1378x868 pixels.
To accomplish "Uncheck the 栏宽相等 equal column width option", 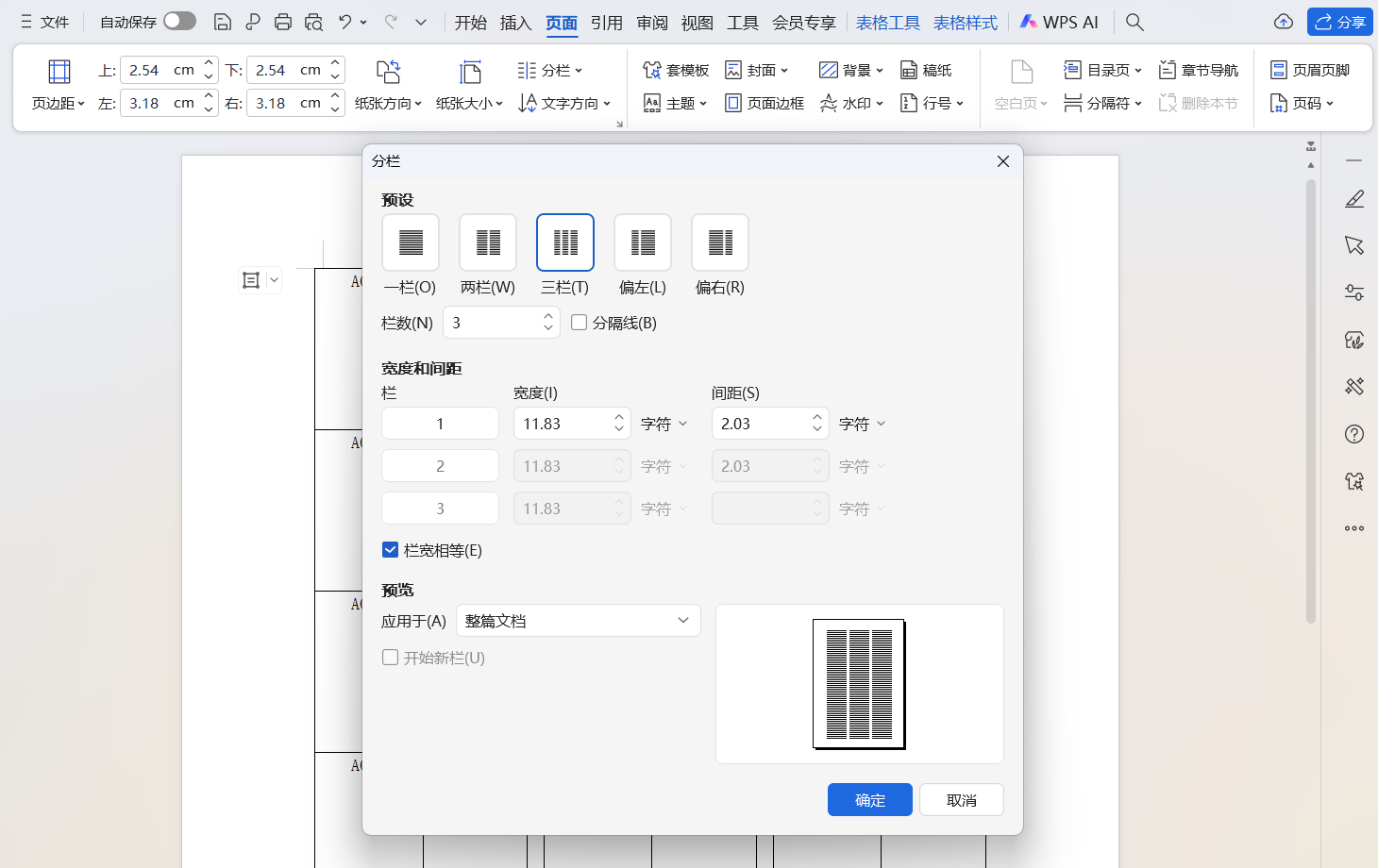I will point(390,549).
